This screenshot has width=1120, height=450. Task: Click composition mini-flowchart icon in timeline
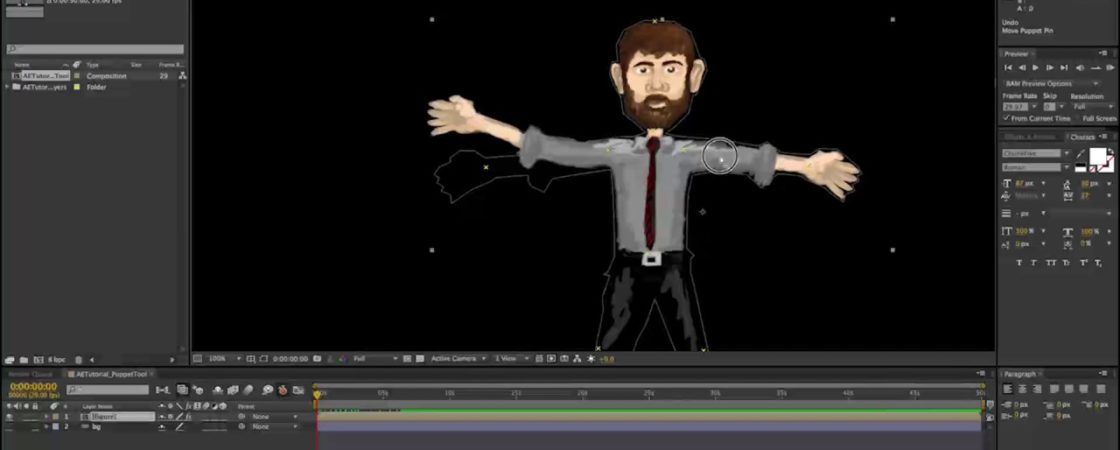click(x=162, y=389)
